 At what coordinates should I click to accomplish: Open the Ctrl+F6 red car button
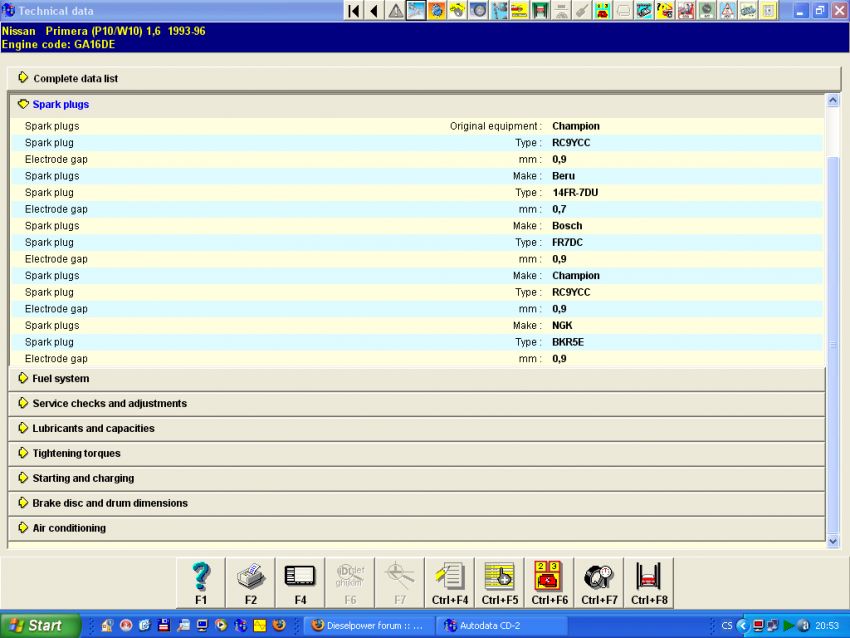click(550, 583)
